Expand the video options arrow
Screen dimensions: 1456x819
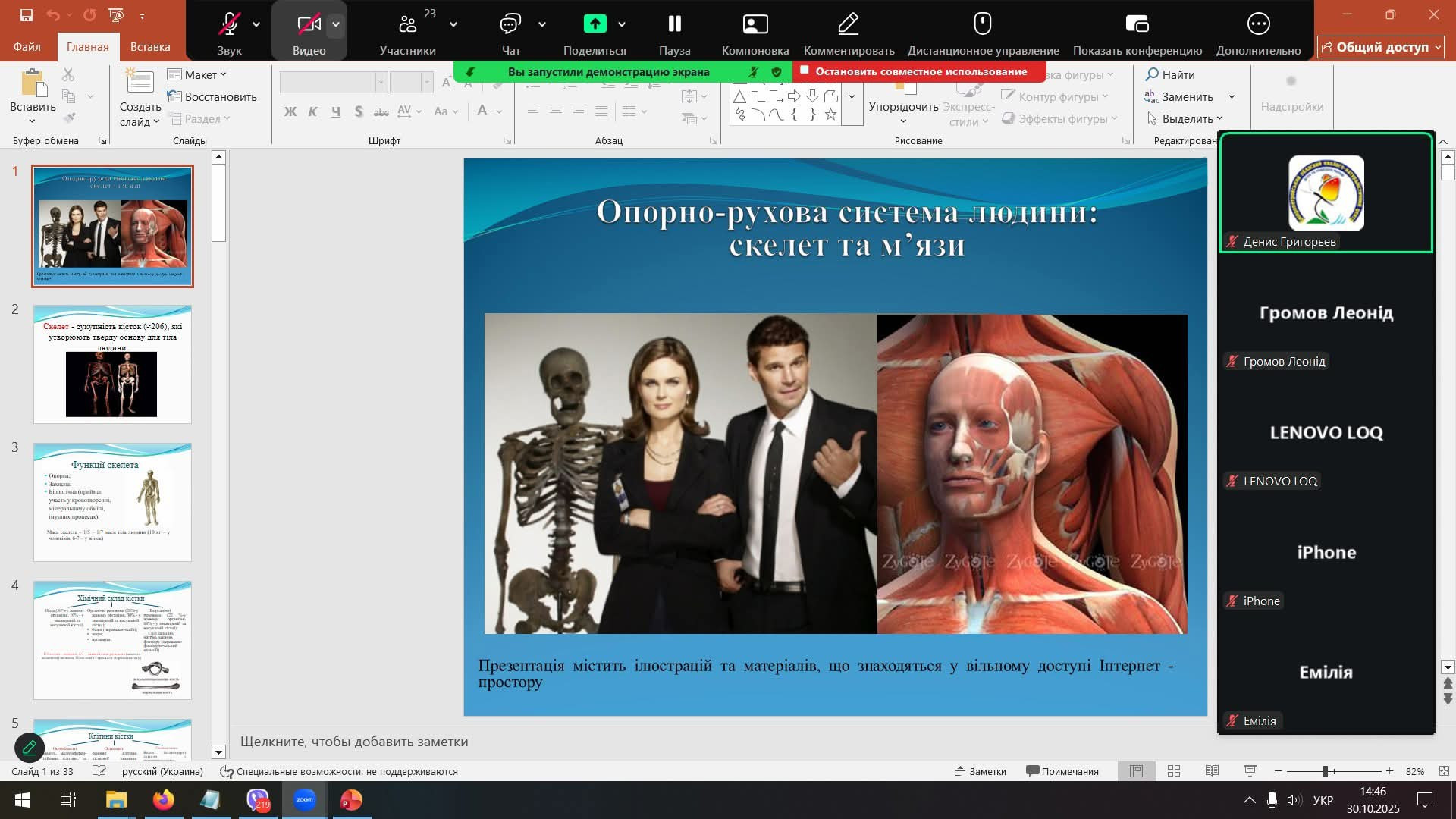pyautogui.click(x=336, y=24)
